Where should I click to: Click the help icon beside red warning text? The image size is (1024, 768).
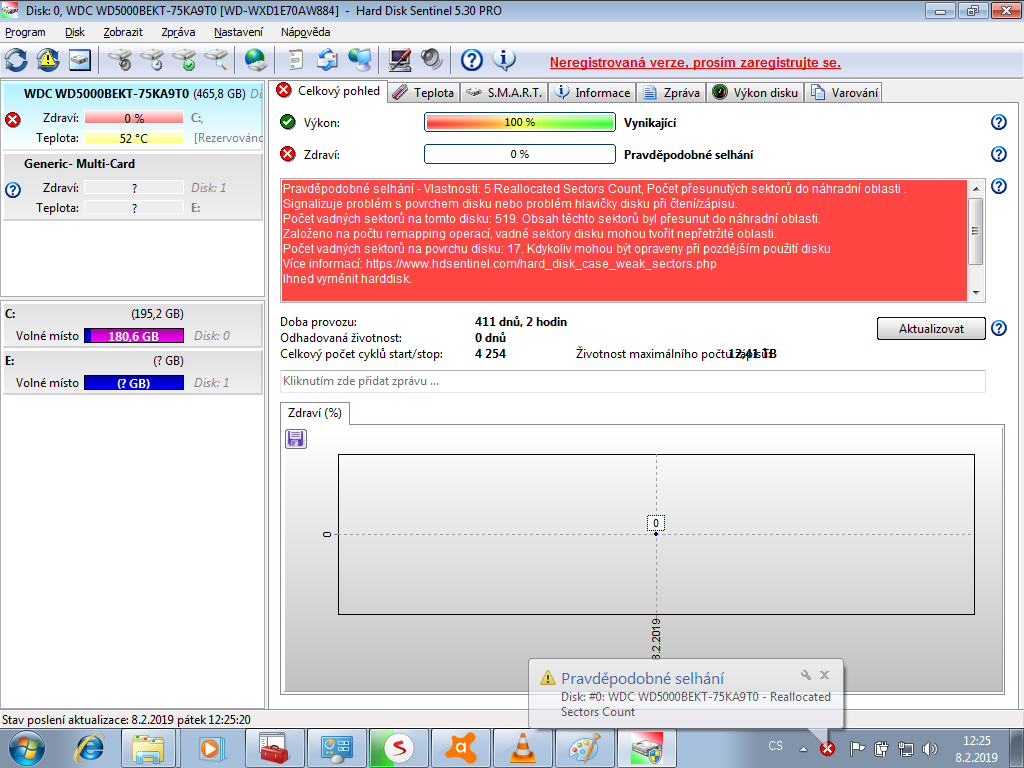[999, 186]
